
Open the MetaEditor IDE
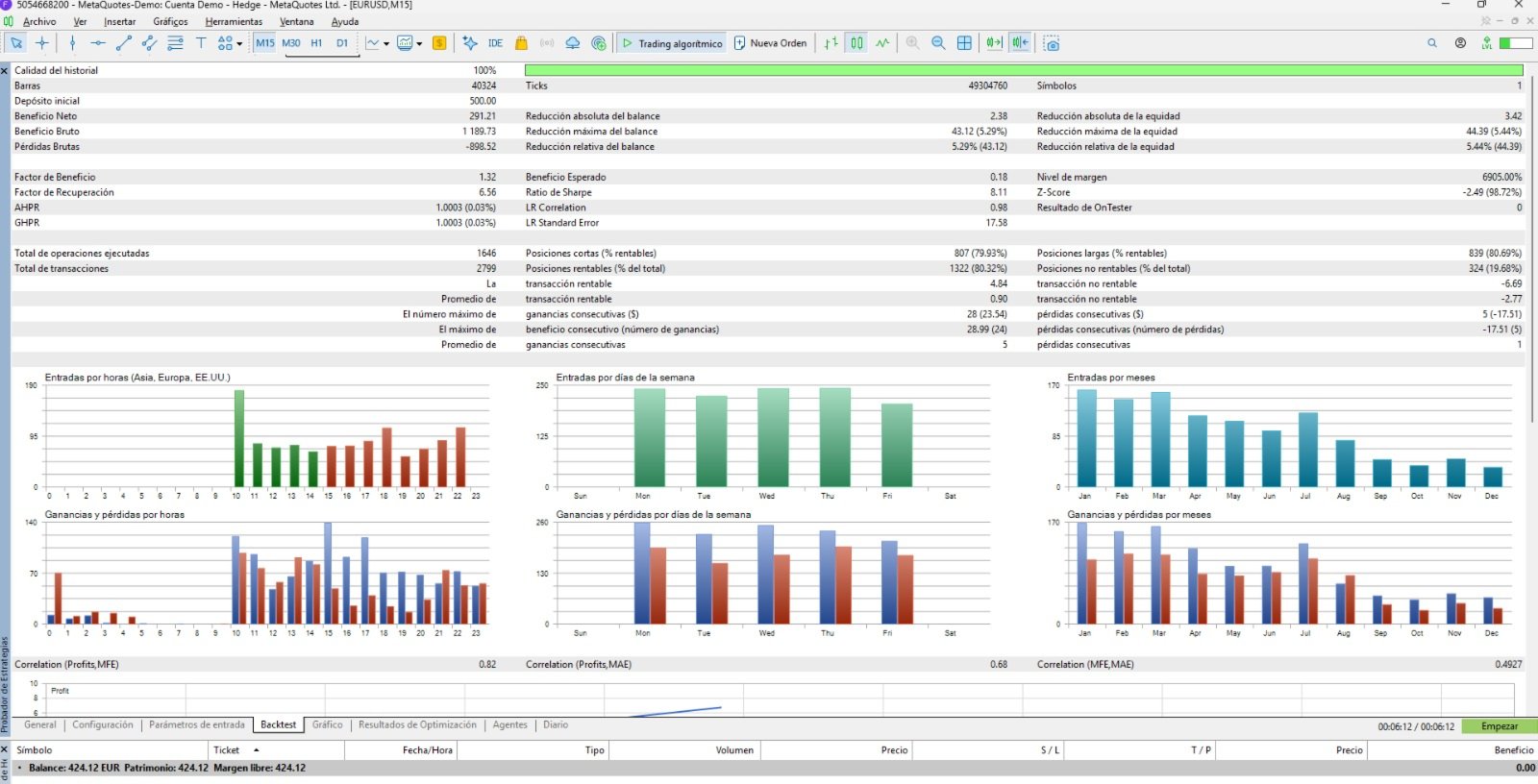[x=495, y=43]
